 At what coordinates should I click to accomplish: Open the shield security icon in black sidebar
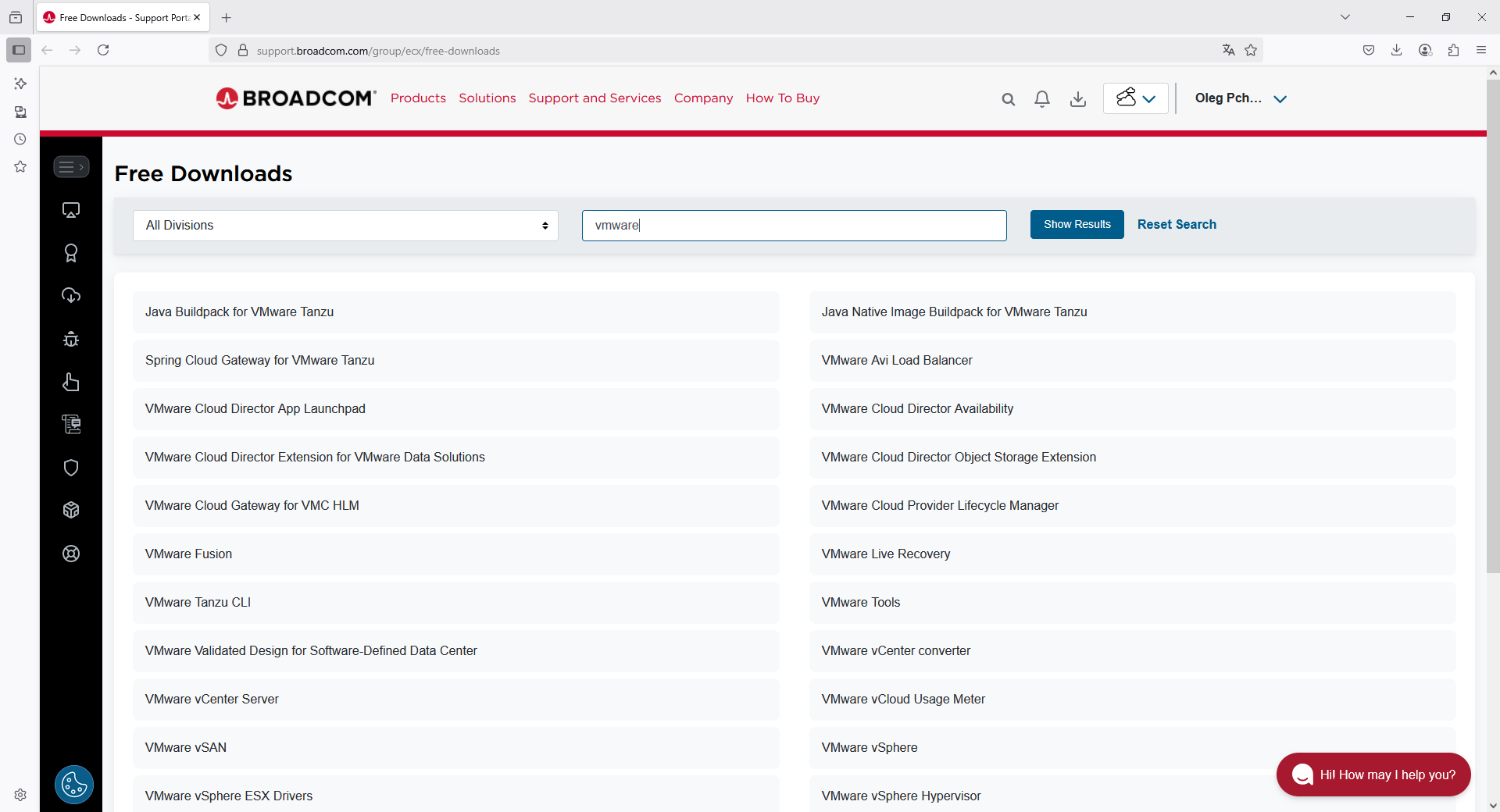tap(71, 468)
